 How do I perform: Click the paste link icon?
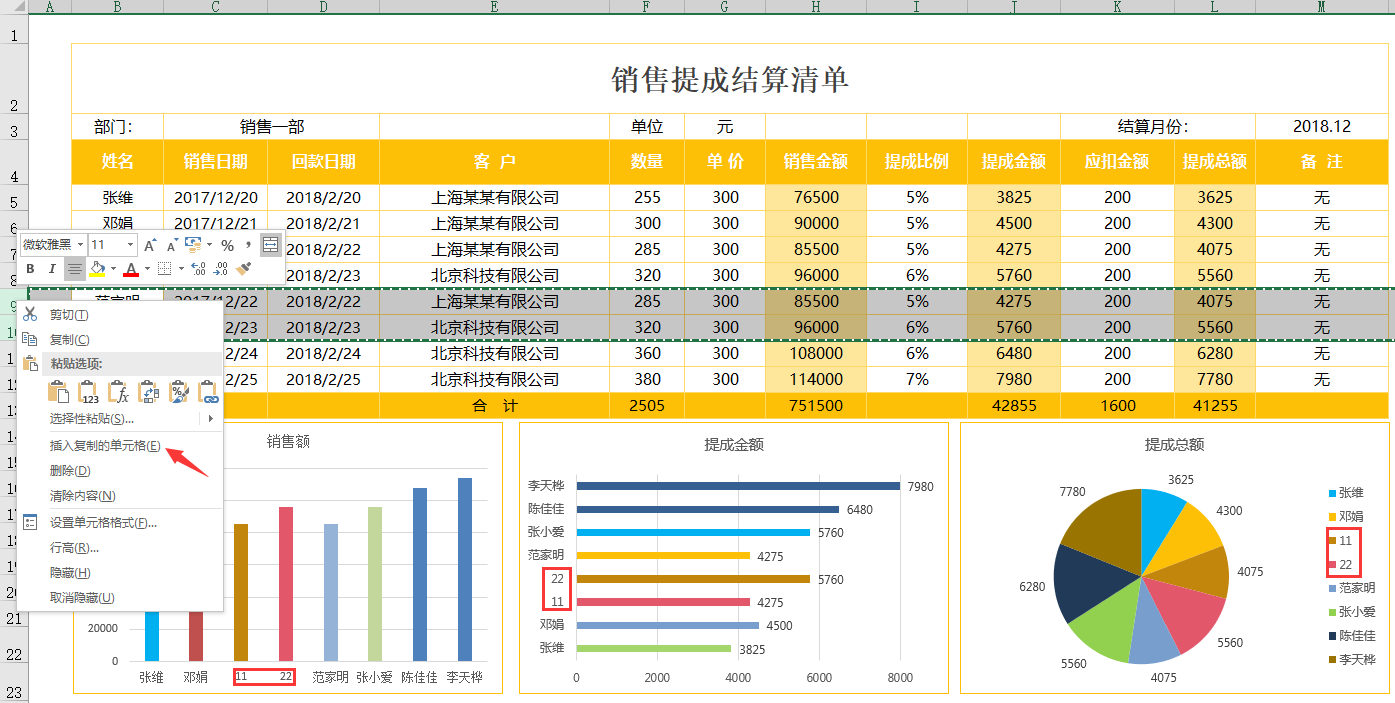click(x=209, y=391)
